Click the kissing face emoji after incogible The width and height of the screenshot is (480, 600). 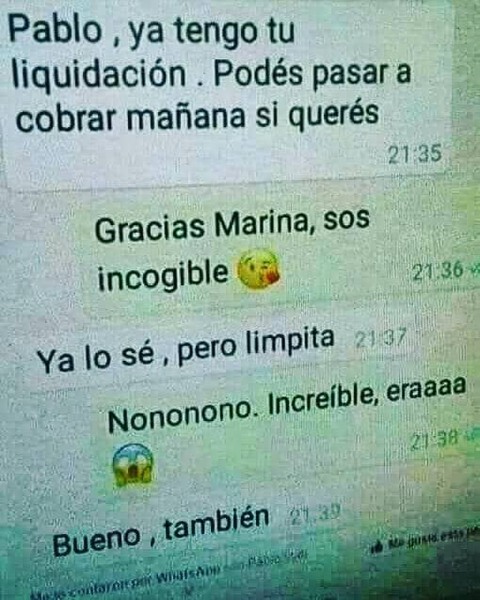tap(259, 270)
